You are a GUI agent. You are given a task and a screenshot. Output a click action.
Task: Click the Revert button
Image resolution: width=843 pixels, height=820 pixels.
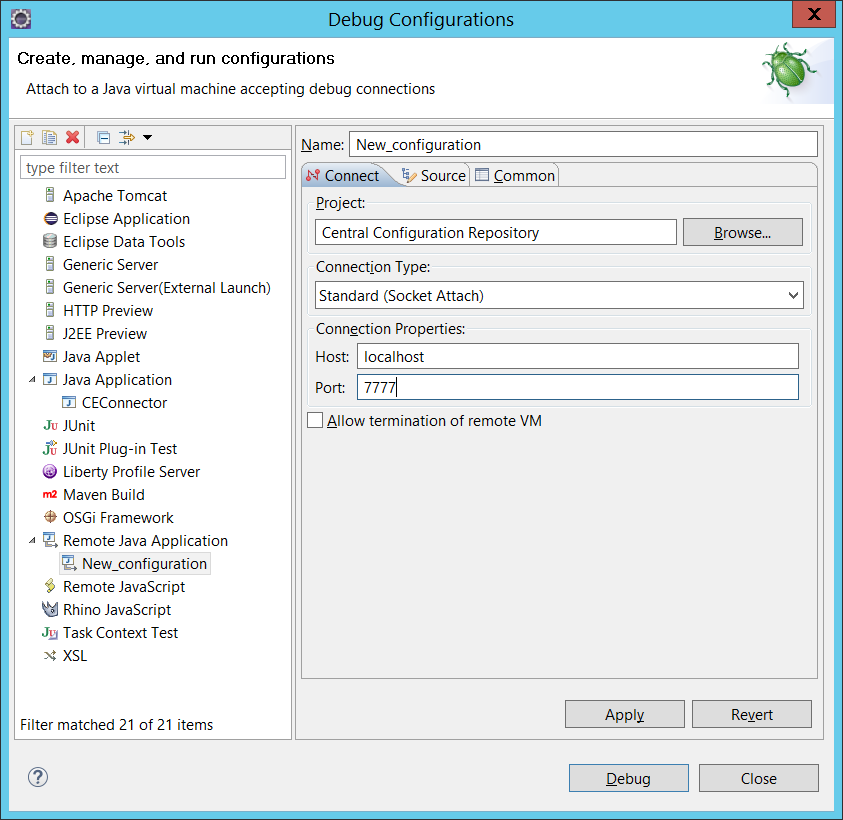tap(752, 714)
